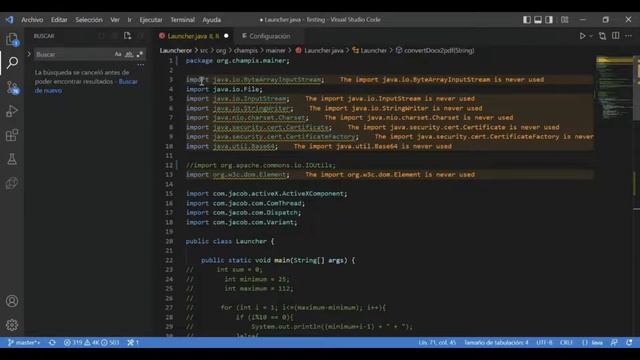Toggle regular expression in search box
This screenshot has height=360, width=640.
point(140,54)
